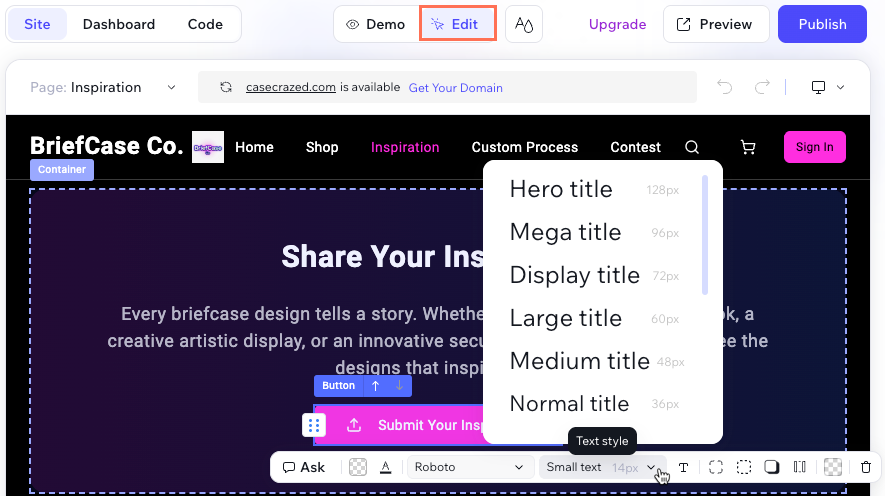
Task: Open the Code tab
Action: [x=205, y=24]
